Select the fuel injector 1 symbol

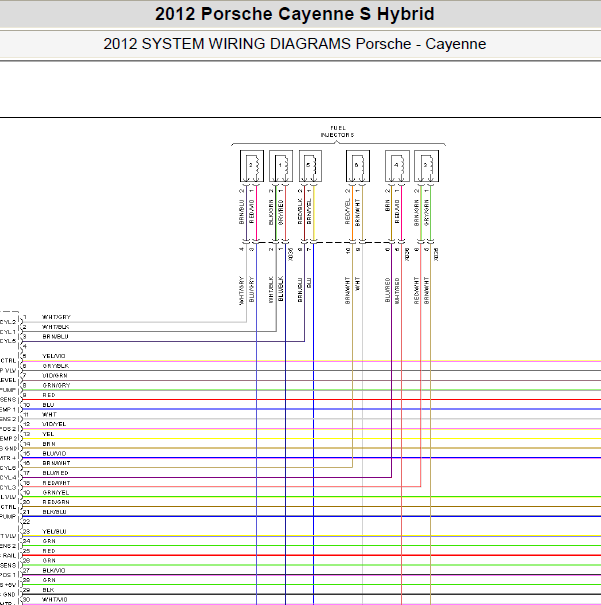click(281, 166)
